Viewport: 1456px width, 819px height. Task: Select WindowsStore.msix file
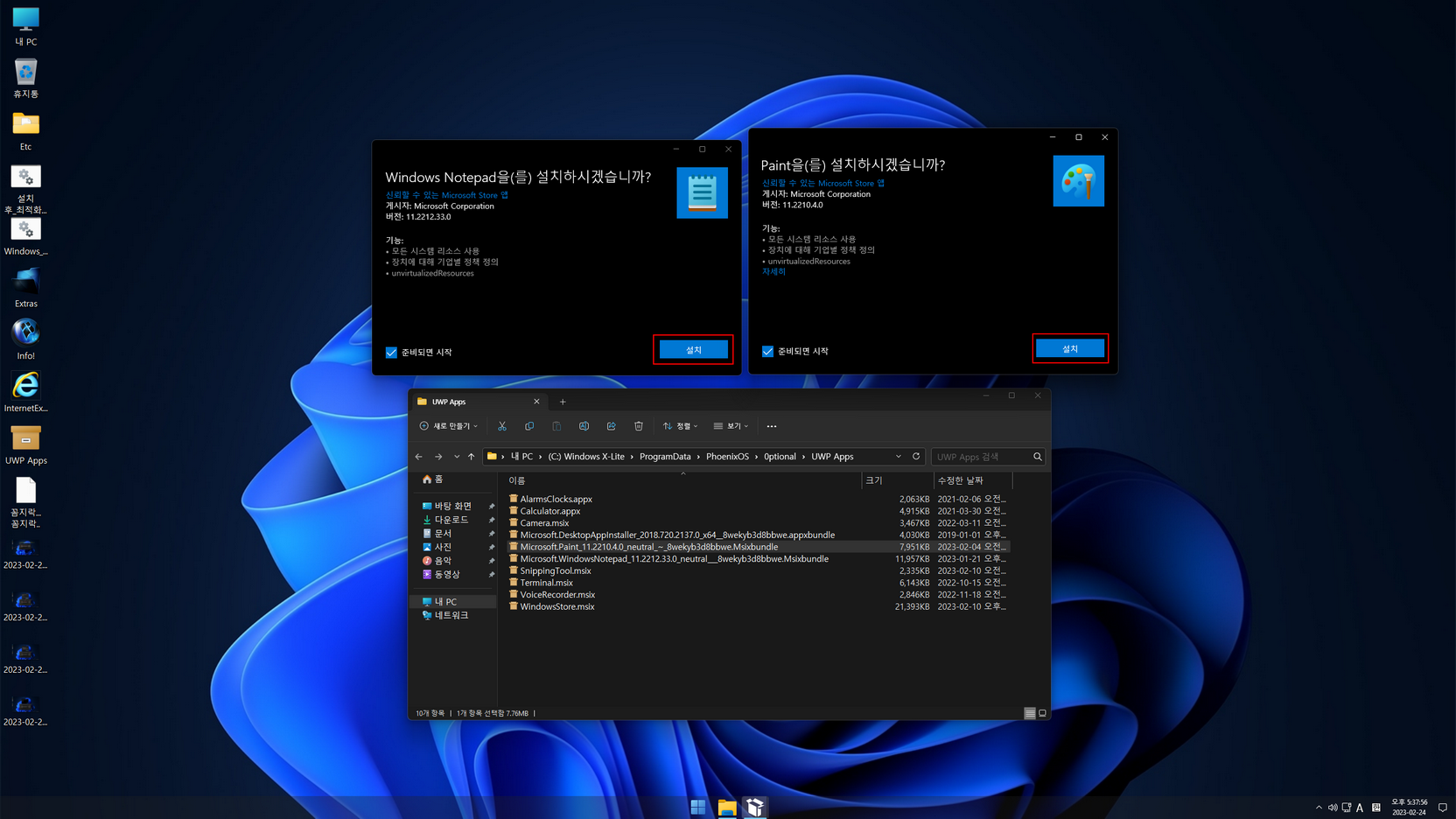556,606
